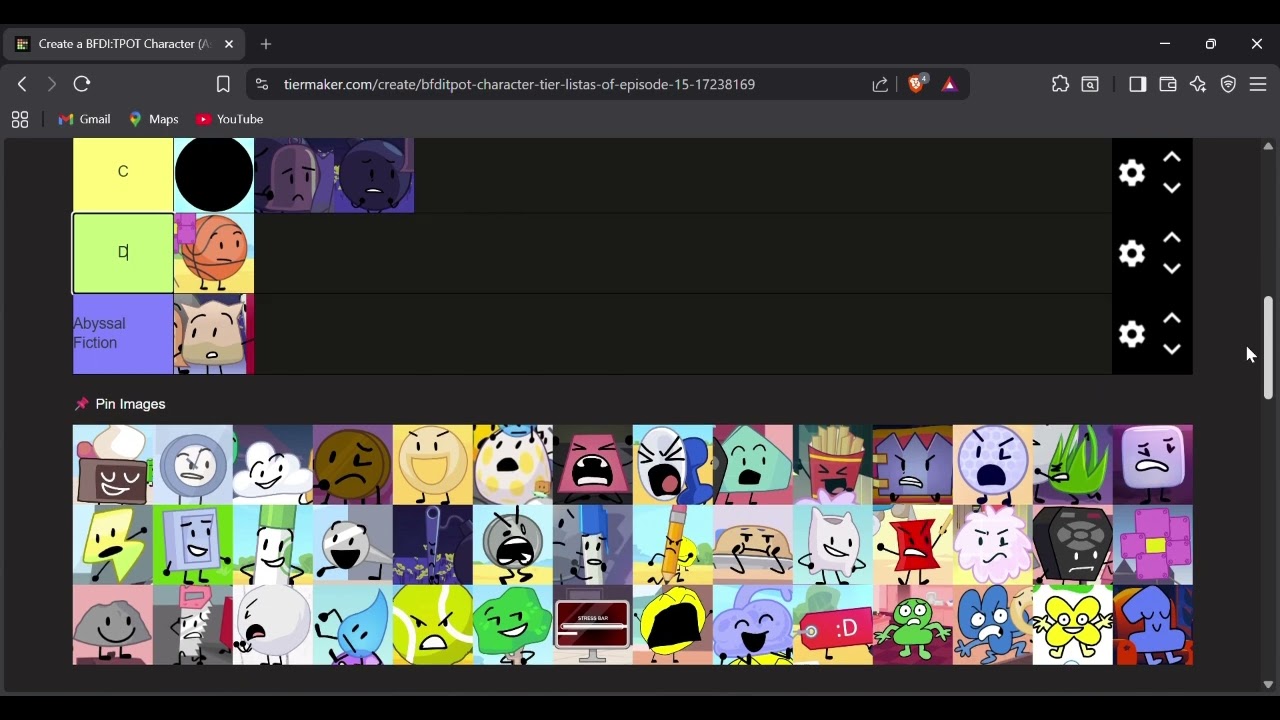This screenshot has width=1280, height=720.
Task: Move Abyssal Fiction row down
Action: click(1172, 349)
